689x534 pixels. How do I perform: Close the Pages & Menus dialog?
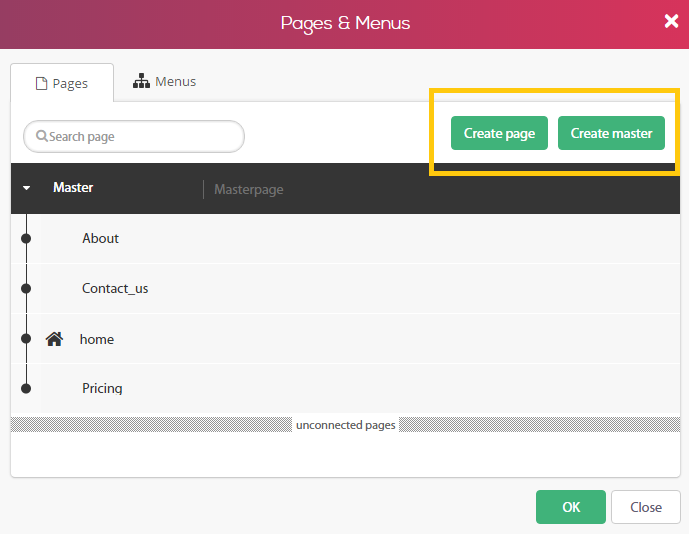pos(671,21)
